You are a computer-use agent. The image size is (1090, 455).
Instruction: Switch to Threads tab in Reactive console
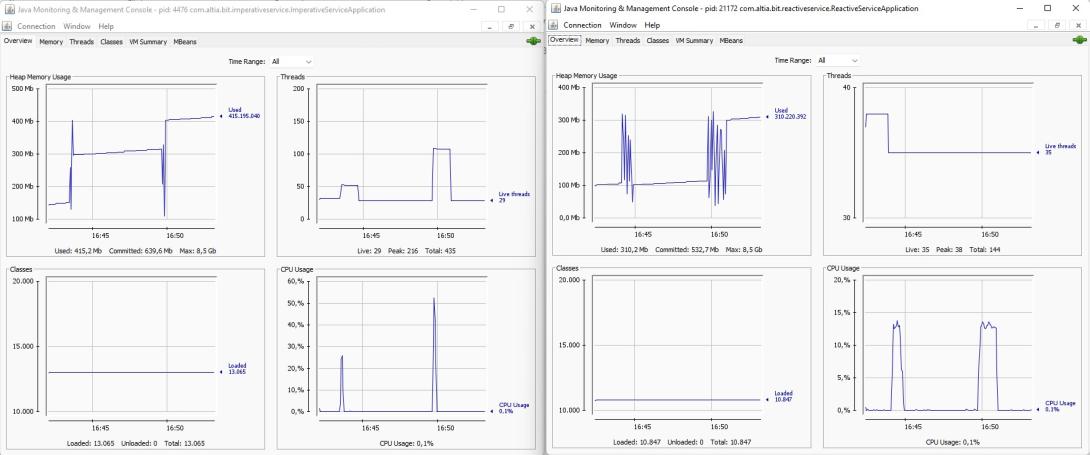tap(628, 41)
